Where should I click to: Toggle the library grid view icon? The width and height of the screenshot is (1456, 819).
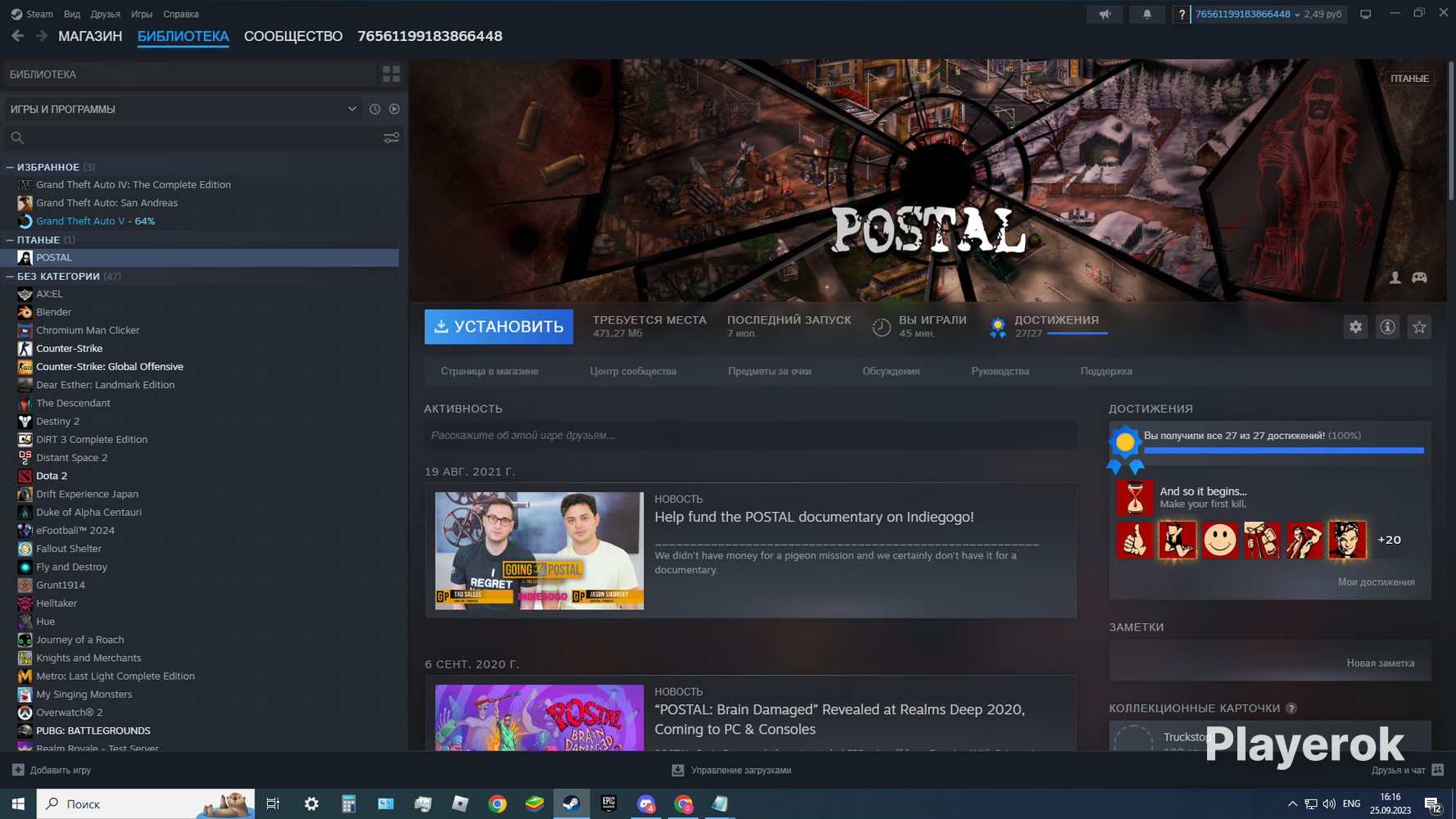pyautogui.click(x=391, y=75)
